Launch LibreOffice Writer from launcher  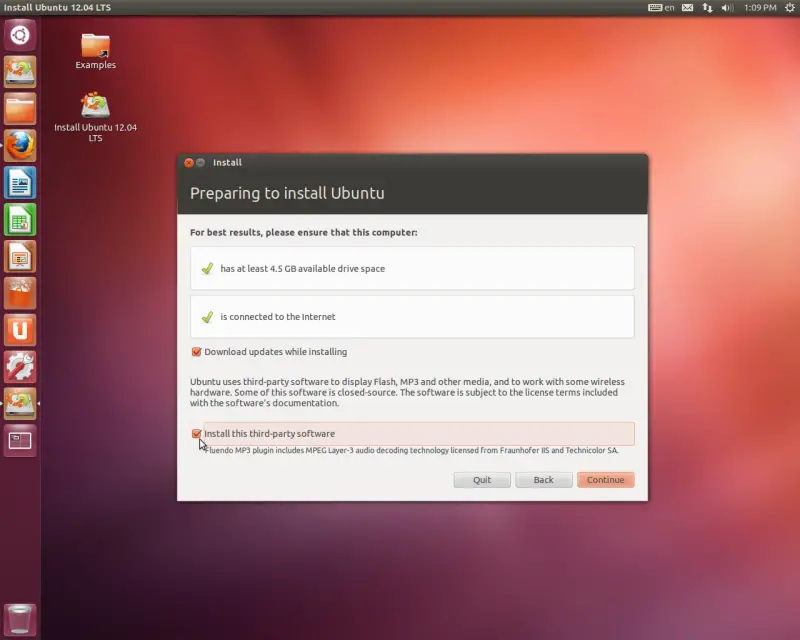[x=20, y=183]
